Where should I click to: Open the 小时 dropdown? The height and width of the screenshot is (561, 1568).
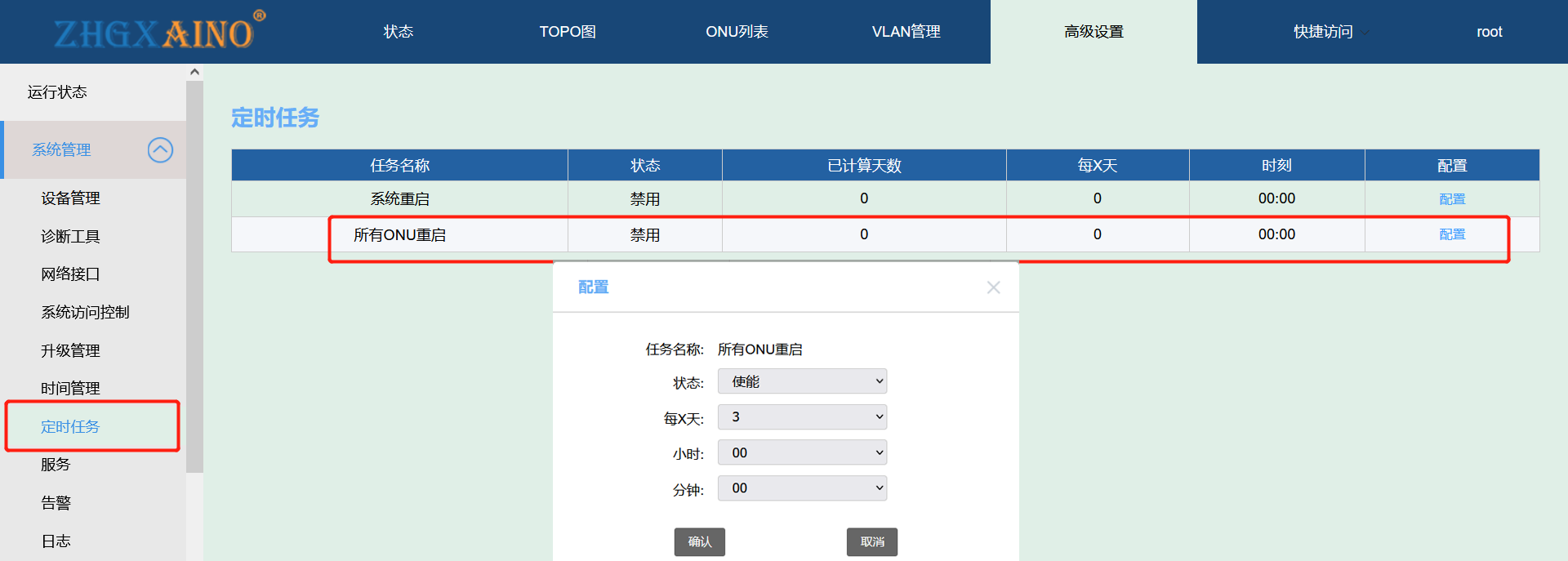click(x=802, y=452)
